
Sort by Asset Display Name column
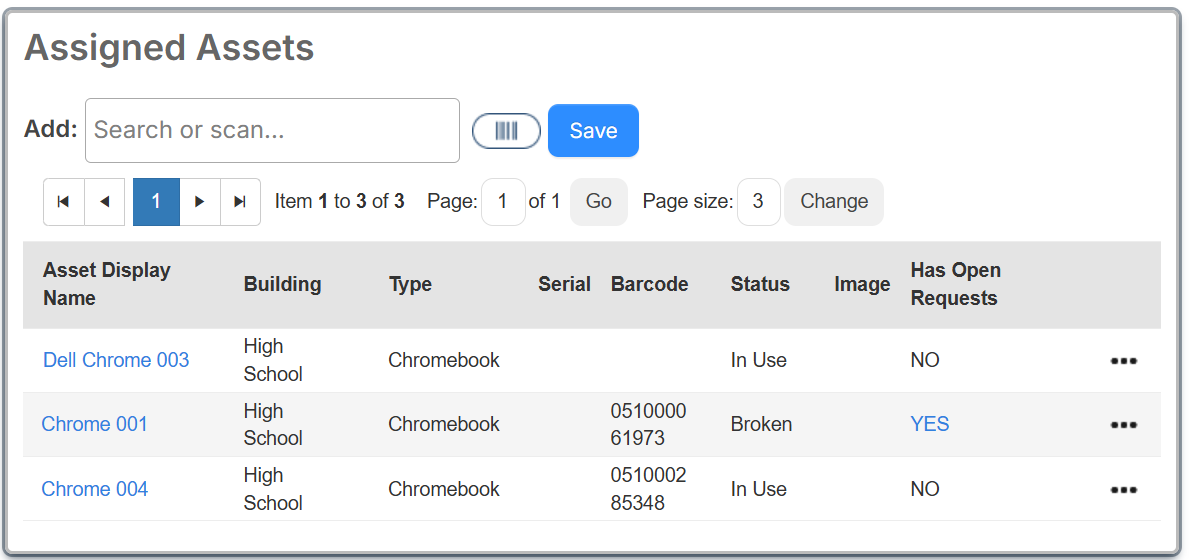tap(107, 284)
